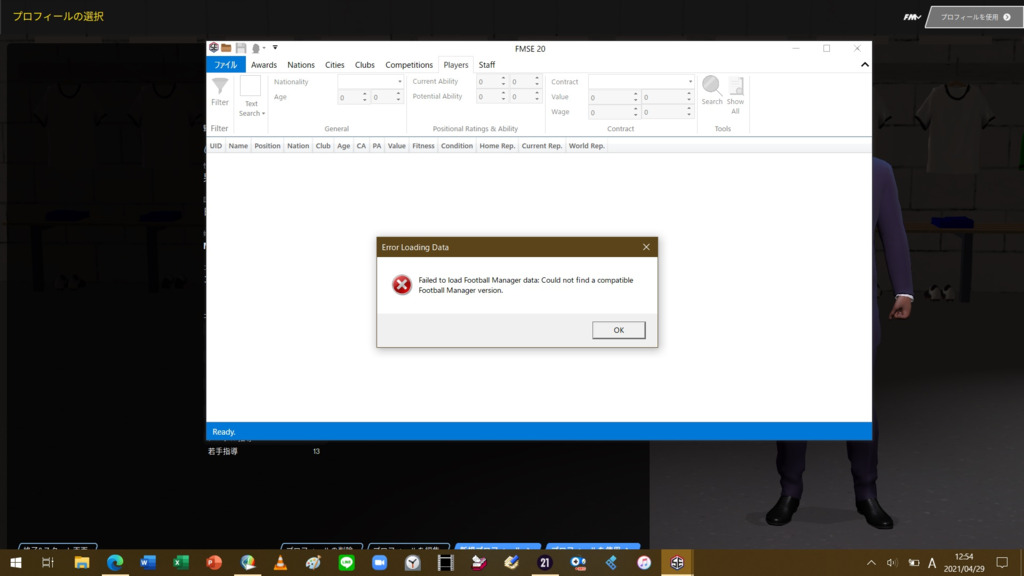Screen dimensions: 1024x576
Task: Switch to the Competitions ribbon tab
Action: (409, 65)
